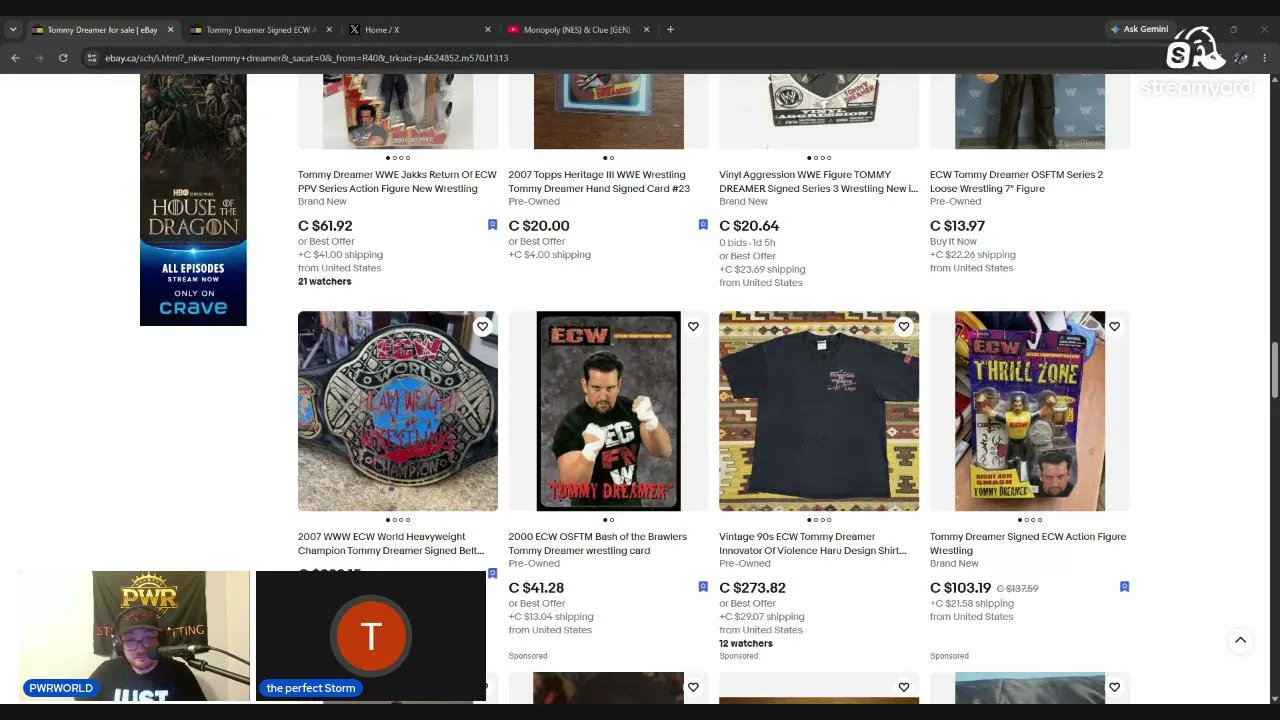Image resolution: width=1280 pixels, height=720 pixels.
Task: Expand the tab search dropdown
Action: [13, 29]
